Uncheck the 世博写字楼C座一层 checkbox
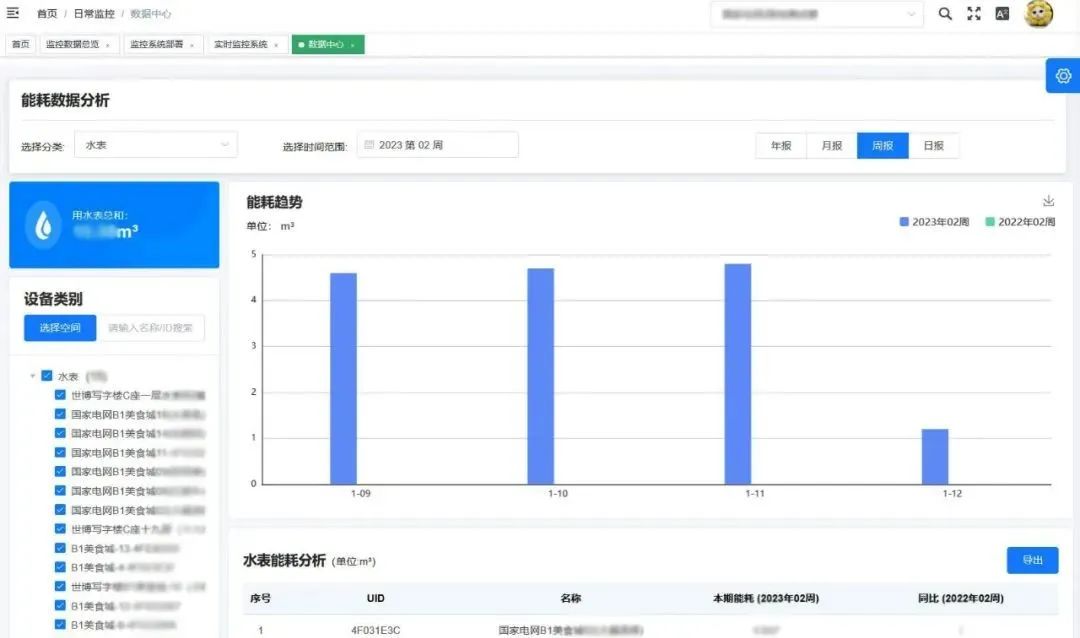Image resolution: width=1080 pixels, height=638 pixels. (60, 395)
